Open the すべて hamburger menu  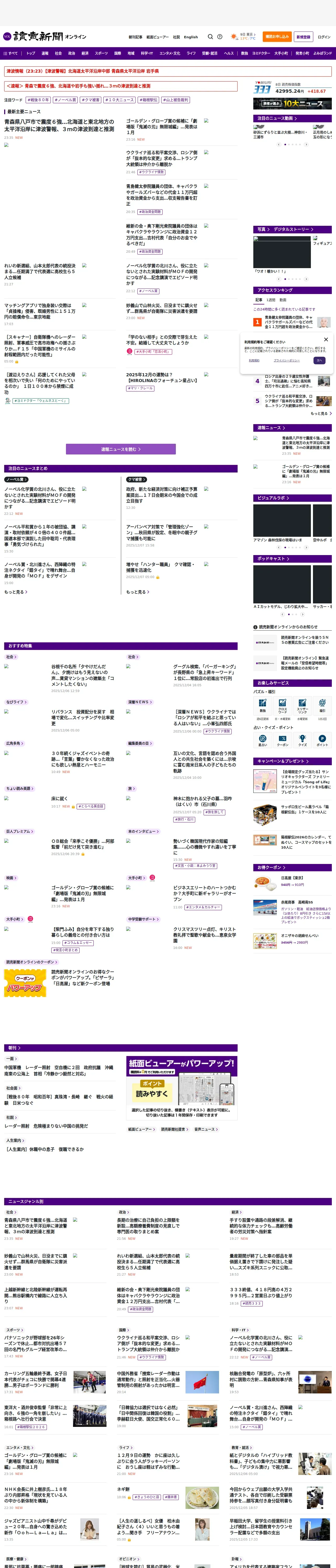(10, 53)
